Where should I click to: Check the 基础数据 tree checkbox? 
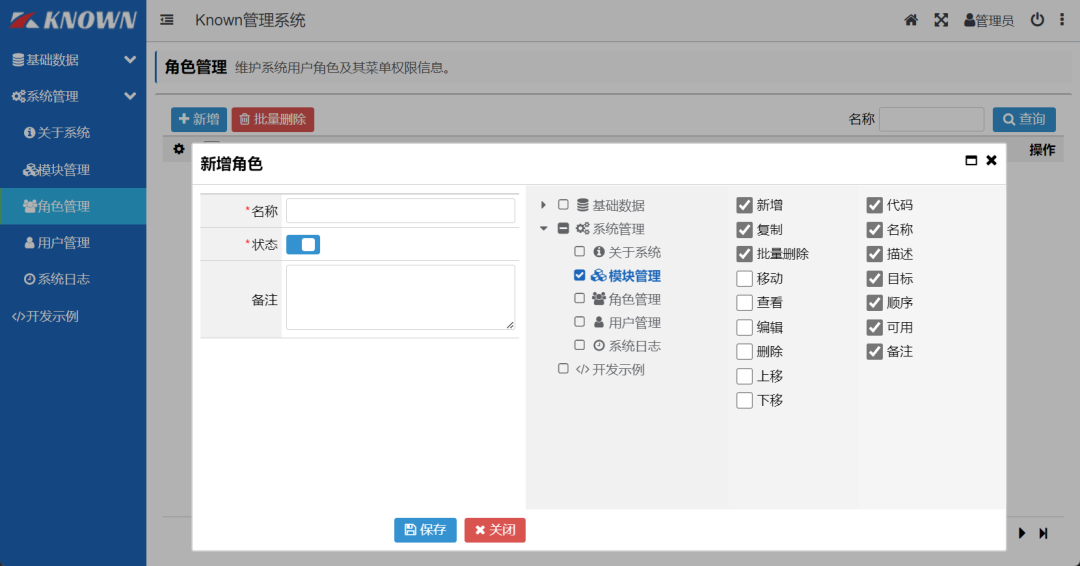pos(563,205)
